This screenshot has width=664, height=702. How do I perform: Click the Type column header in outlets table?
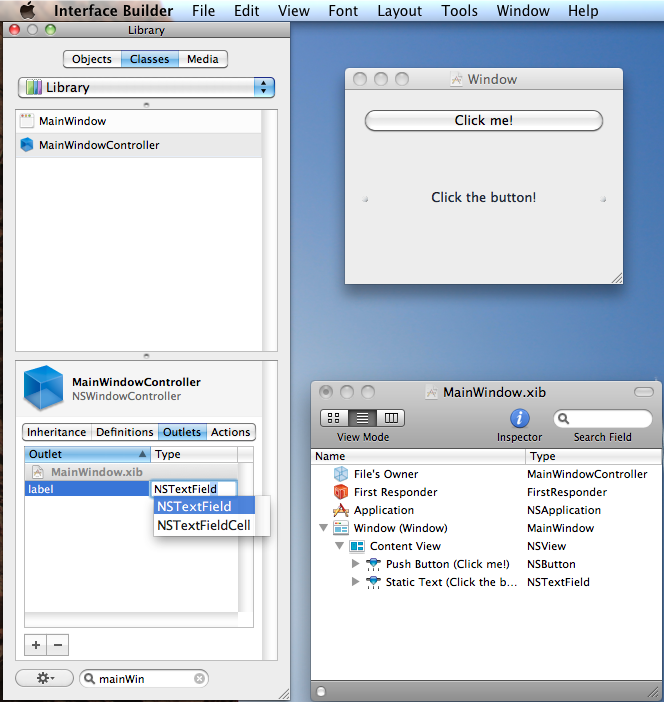(x=194, y=454)
